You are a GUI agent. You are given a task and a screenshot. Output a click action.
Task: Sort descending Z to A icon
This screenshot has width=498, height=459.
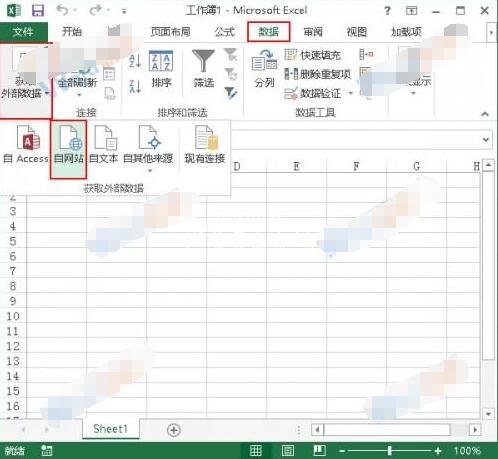(135, 87)
